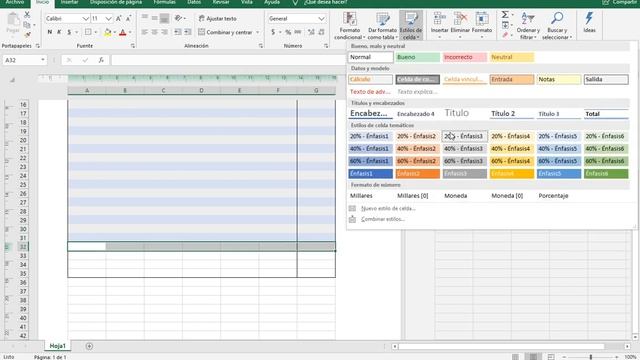Open the Archivo tab
This screenshot has width=640, height=360.
point(15,2)
